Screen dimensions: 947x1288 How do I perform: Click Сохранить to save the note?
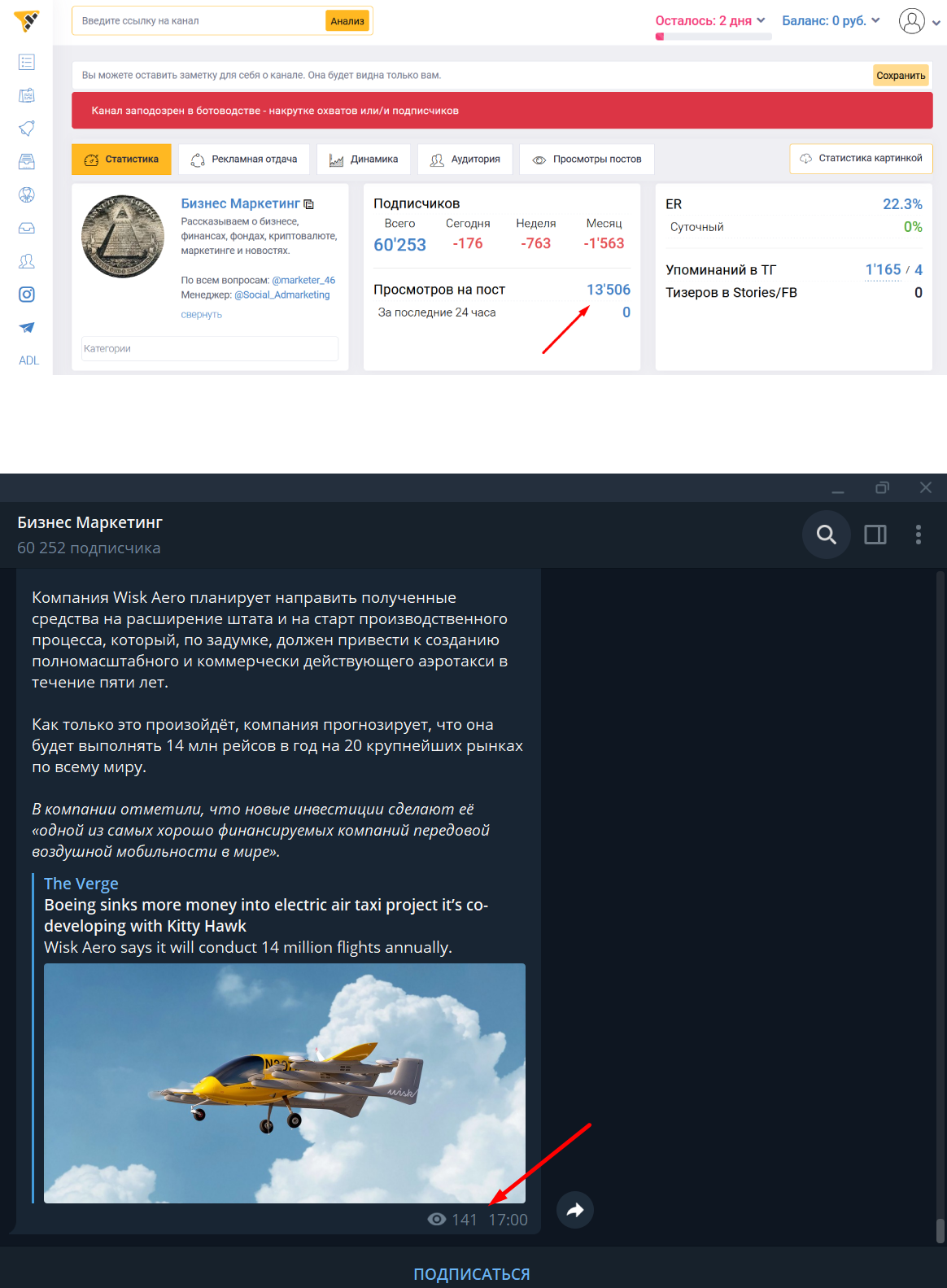point(901,76)
